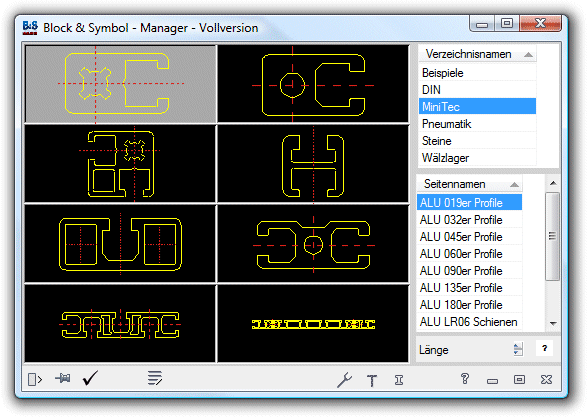
Task: Confirm with the checkmark icon
Action: pos(90,378)
